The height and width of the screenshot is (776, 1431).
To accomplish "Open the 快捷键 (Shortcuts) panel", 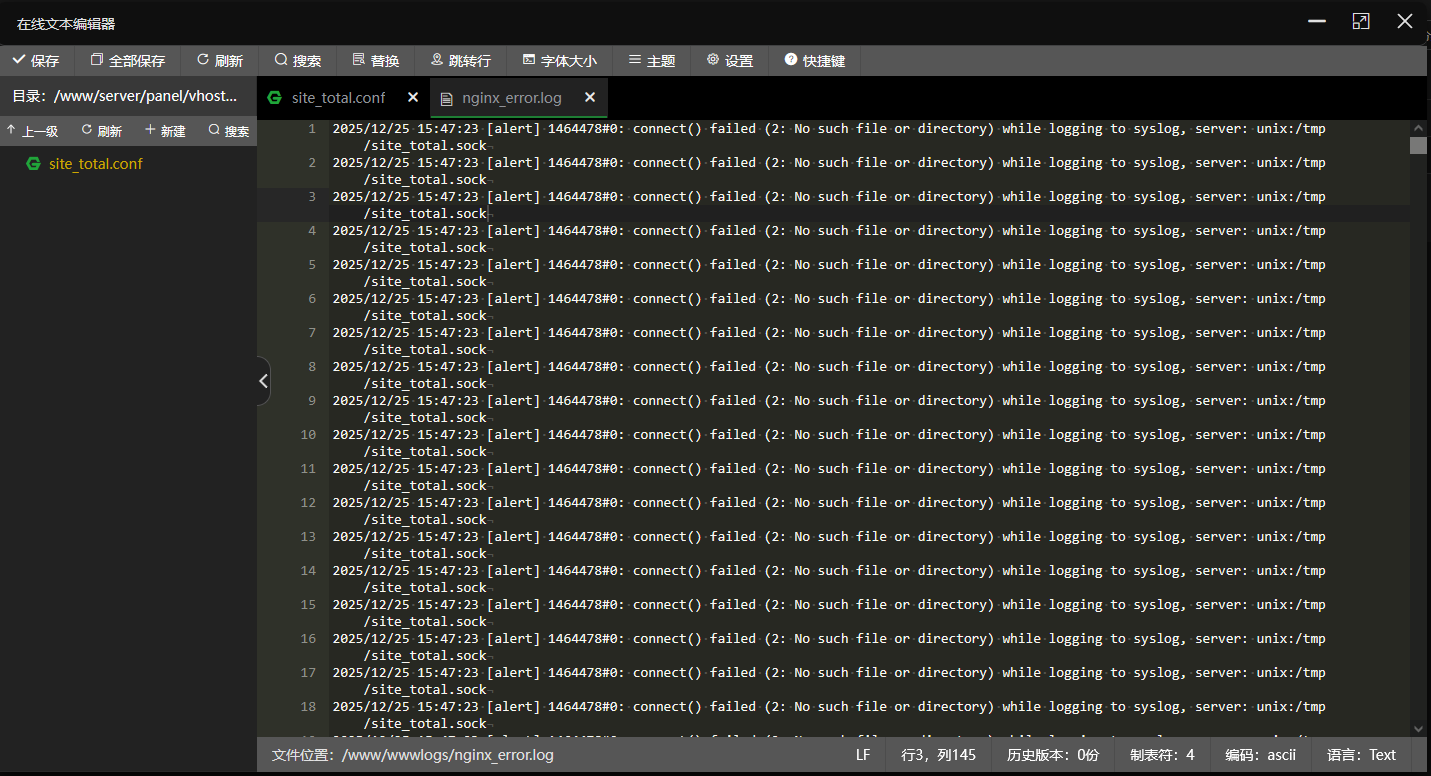I will (815, 60).
